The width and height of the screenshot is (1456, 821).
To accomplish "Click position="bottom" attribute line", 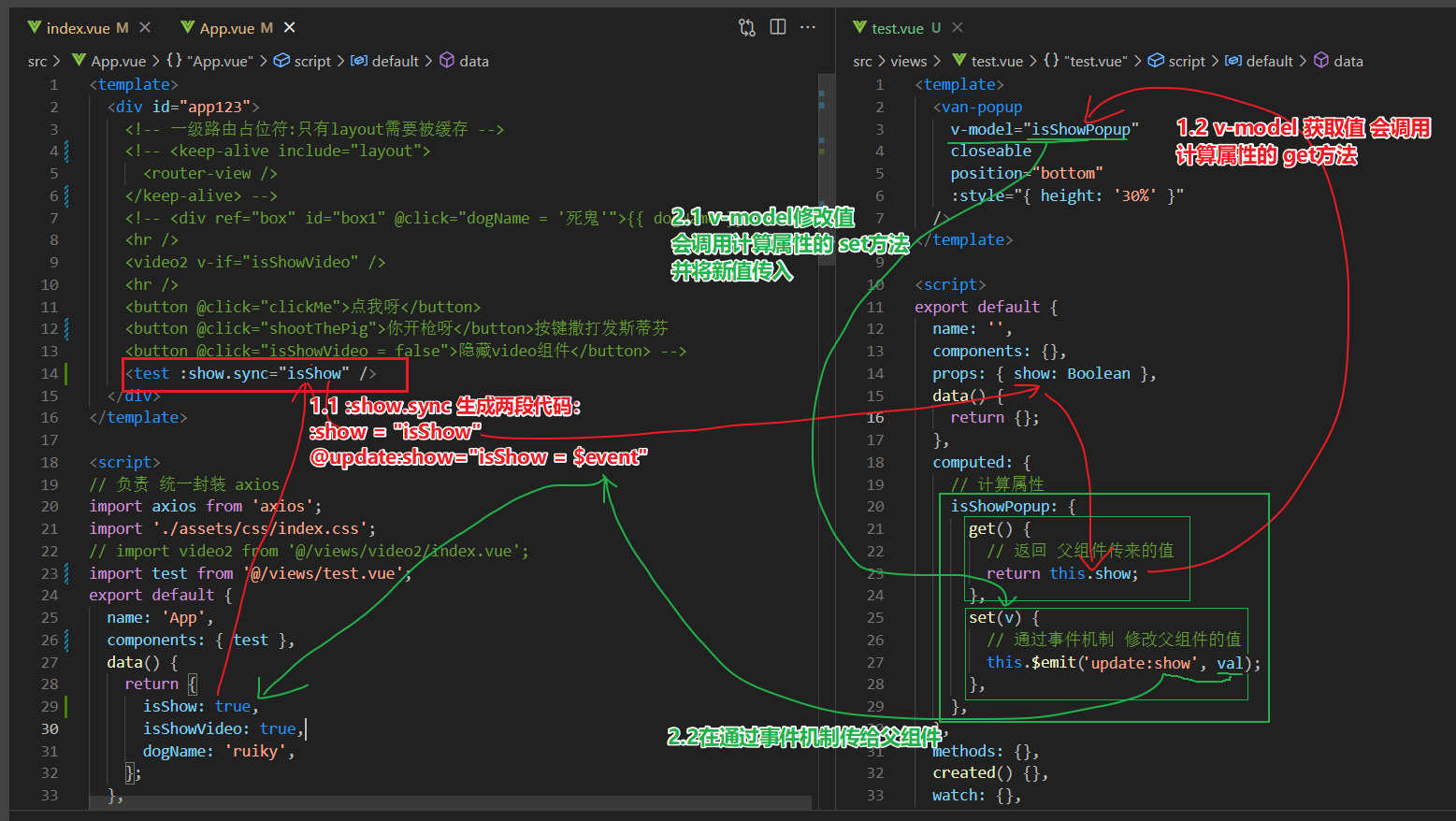I will point(1027,173).
